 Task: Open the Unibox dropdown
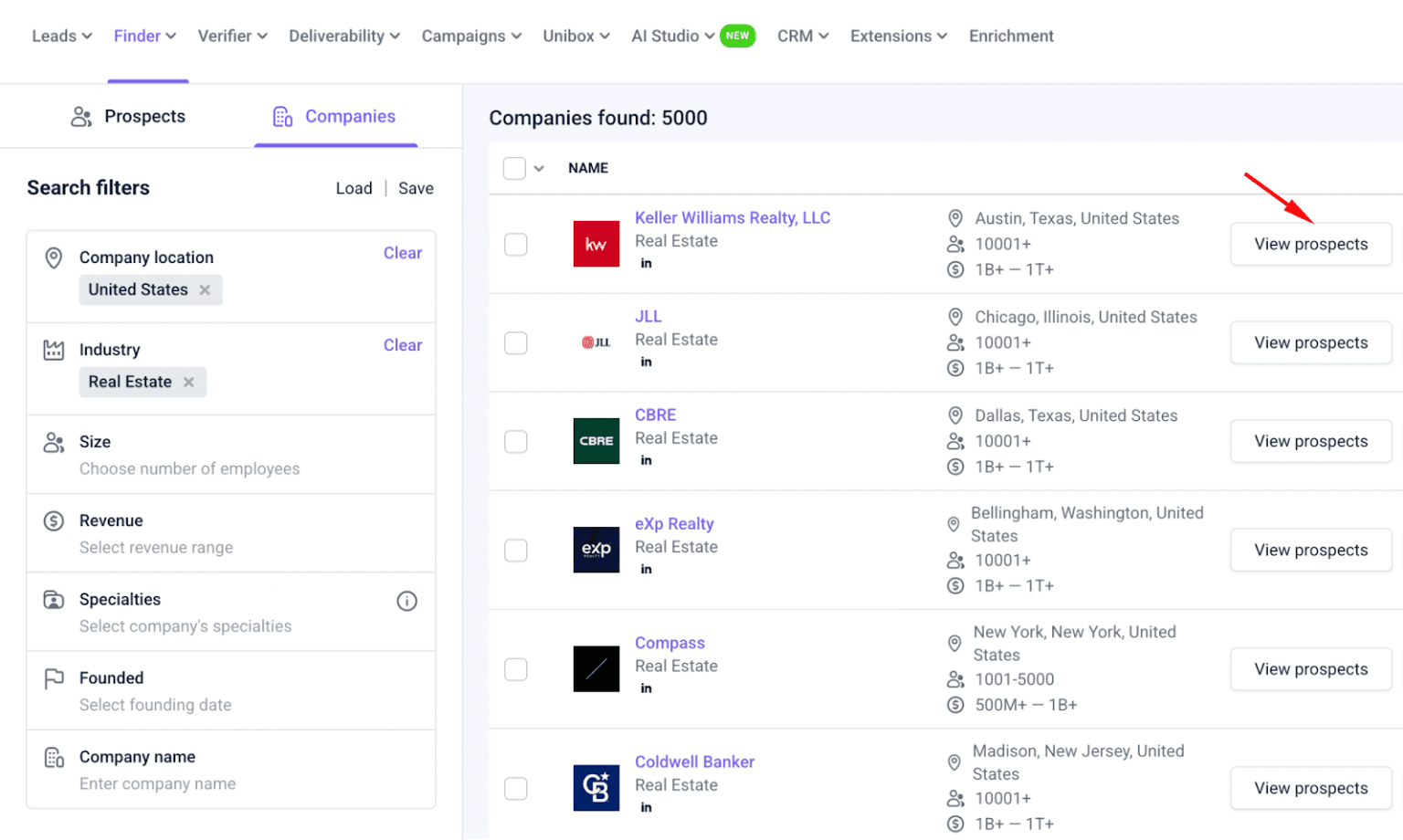click(576, 37)
